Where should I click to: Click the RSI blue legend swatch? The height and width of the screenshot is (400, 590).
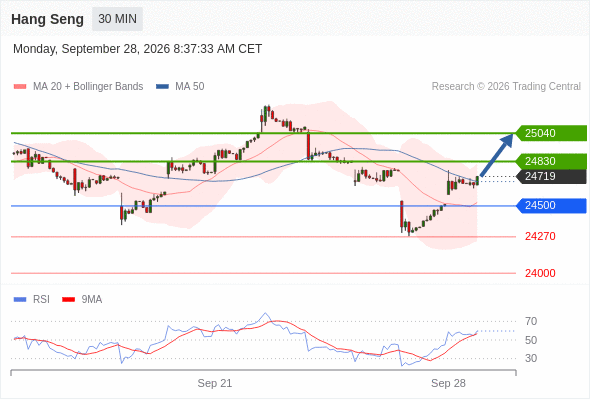[x=20, y=300]
